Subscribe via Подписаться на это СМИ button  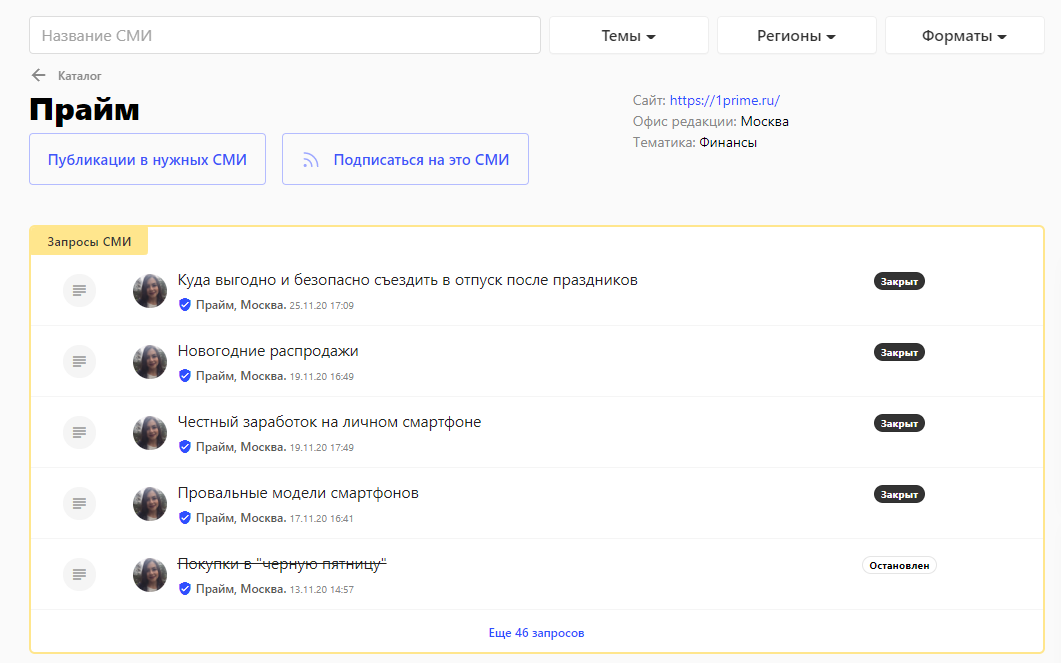(405, 160)
